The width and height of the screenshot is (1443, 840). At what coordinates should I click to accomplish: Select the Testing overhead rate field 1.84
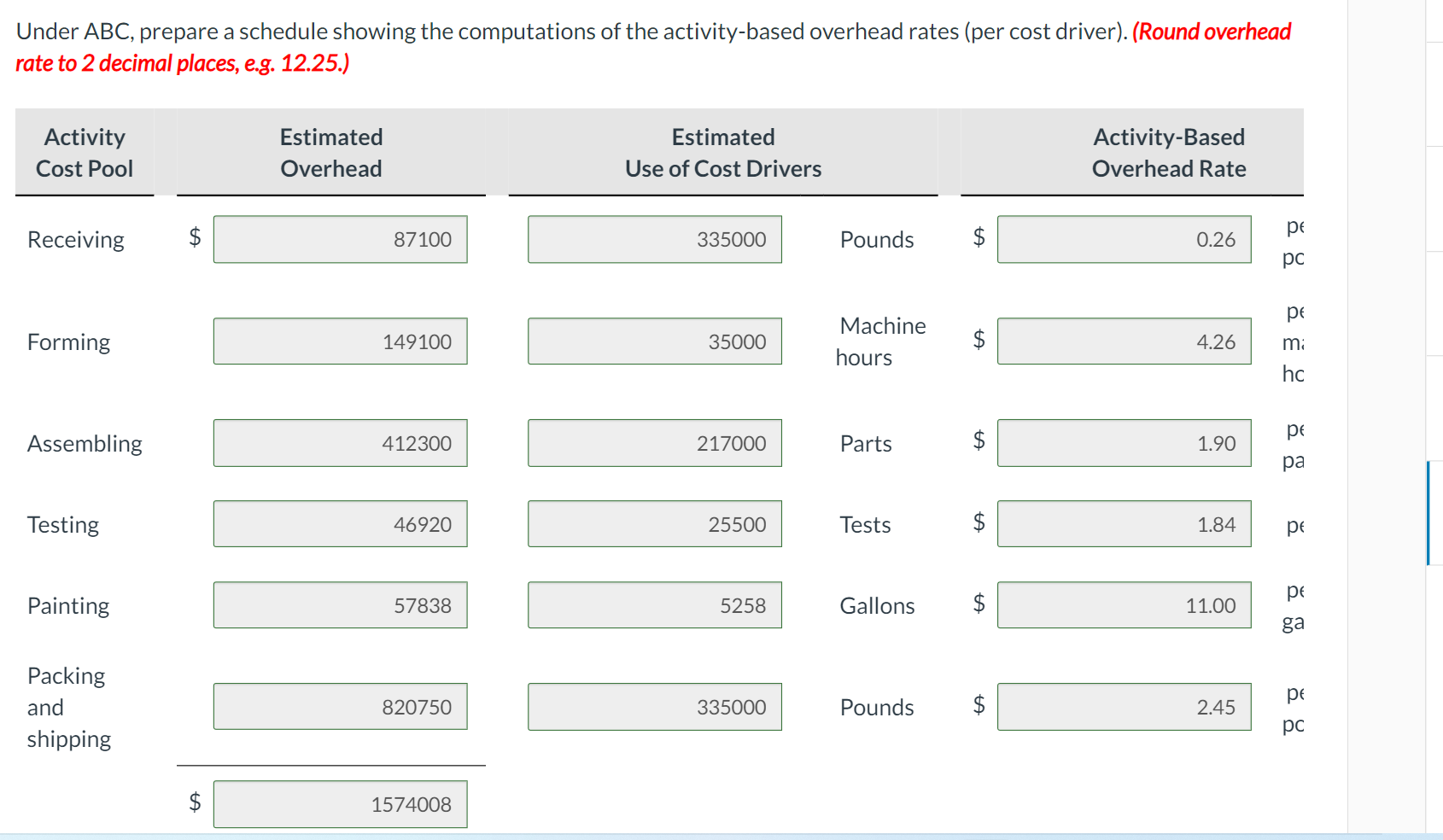1125,524
